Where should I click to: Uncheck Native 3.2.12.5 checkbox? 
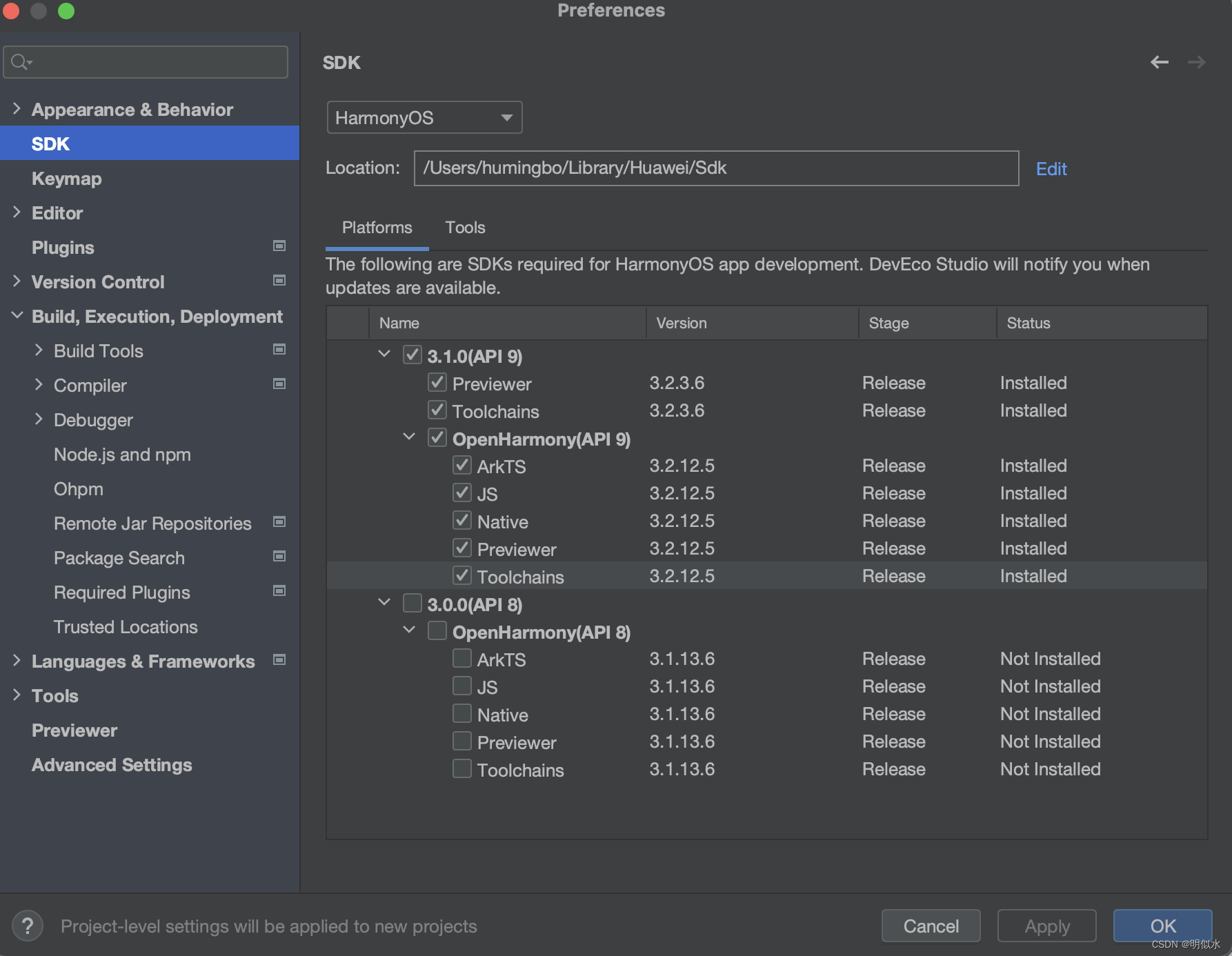coord(462,521)
